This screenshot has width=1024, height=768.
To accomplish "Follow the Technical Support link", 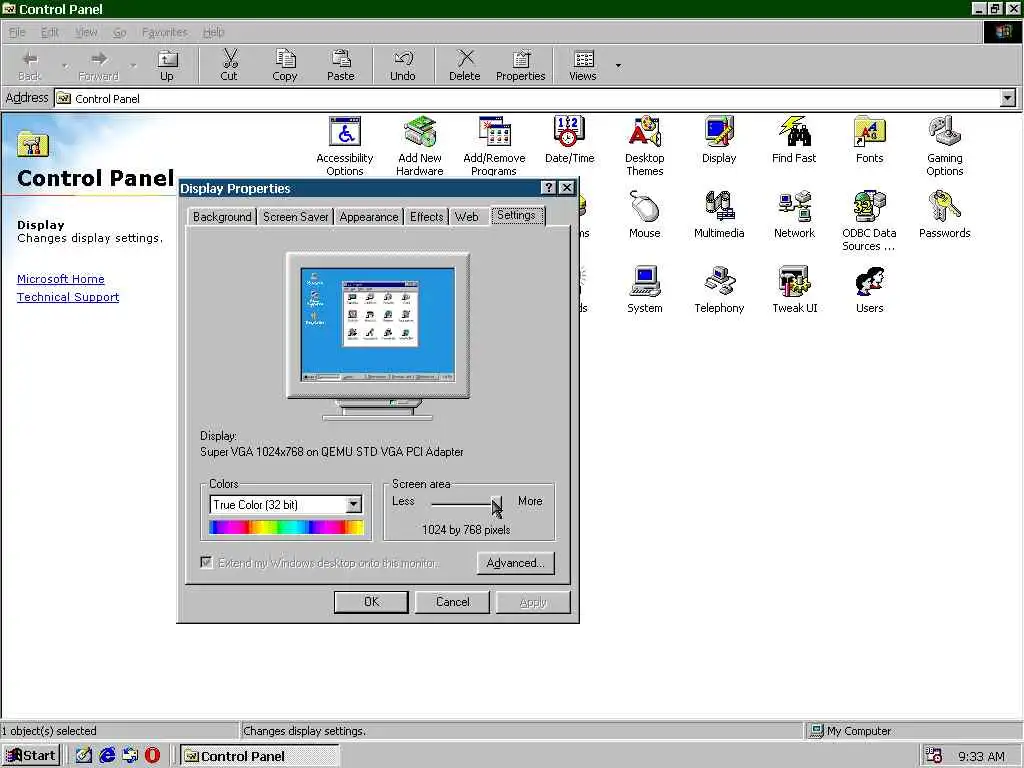I will (68, 297).
